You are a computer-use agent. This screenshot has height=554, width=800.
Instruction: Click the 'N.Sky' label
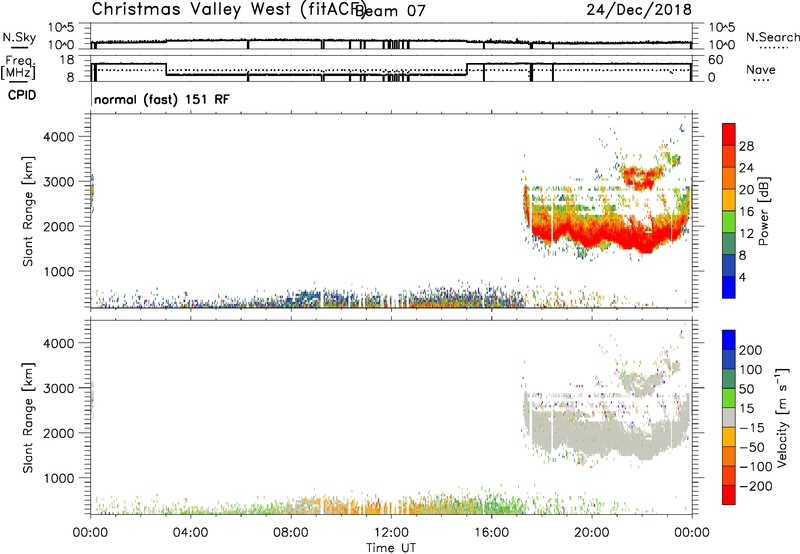pyautogui.click(x=19, y=38)
